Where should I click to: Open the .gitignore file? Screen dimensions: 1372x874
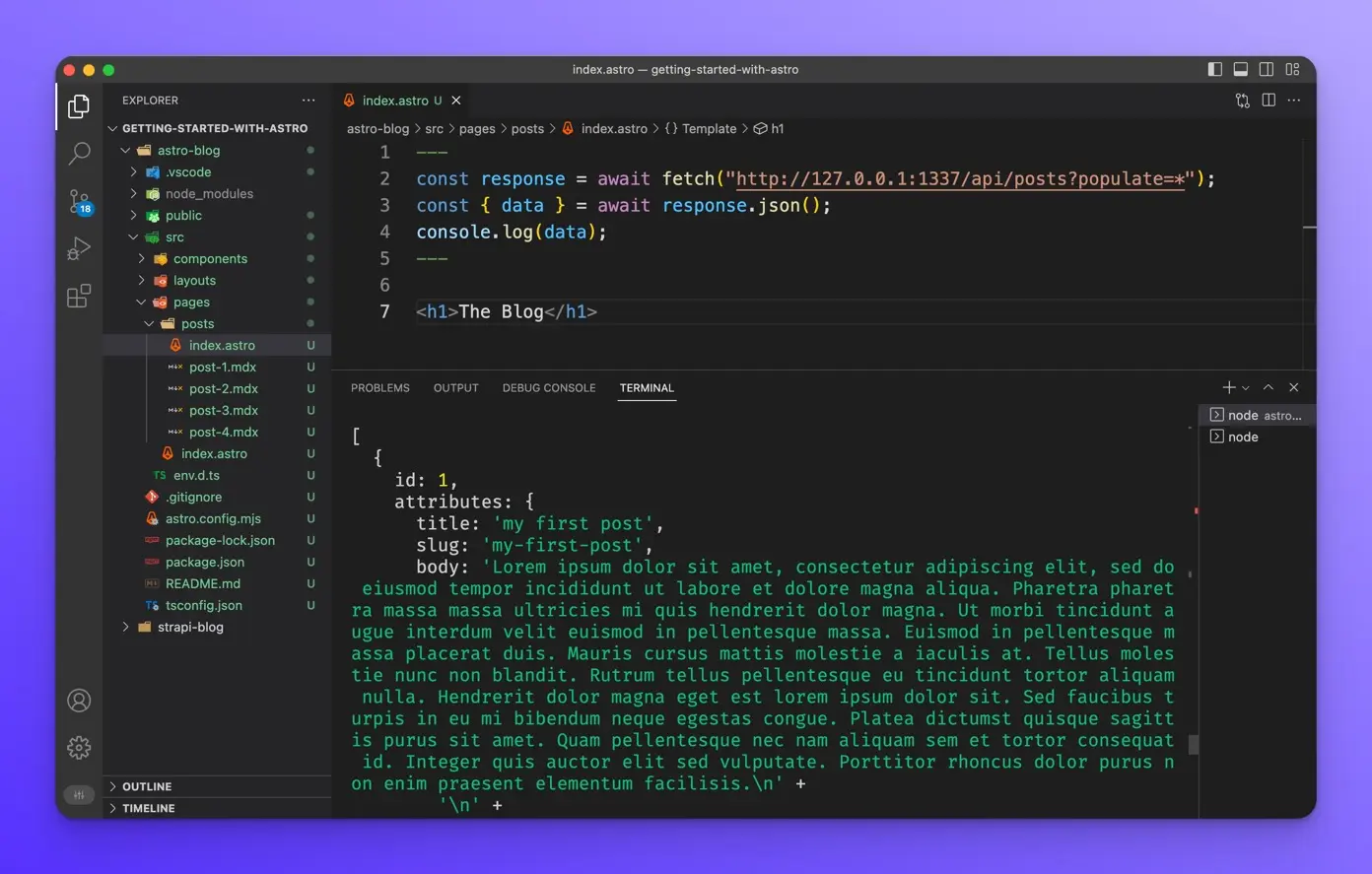click(x=193, y=498)
